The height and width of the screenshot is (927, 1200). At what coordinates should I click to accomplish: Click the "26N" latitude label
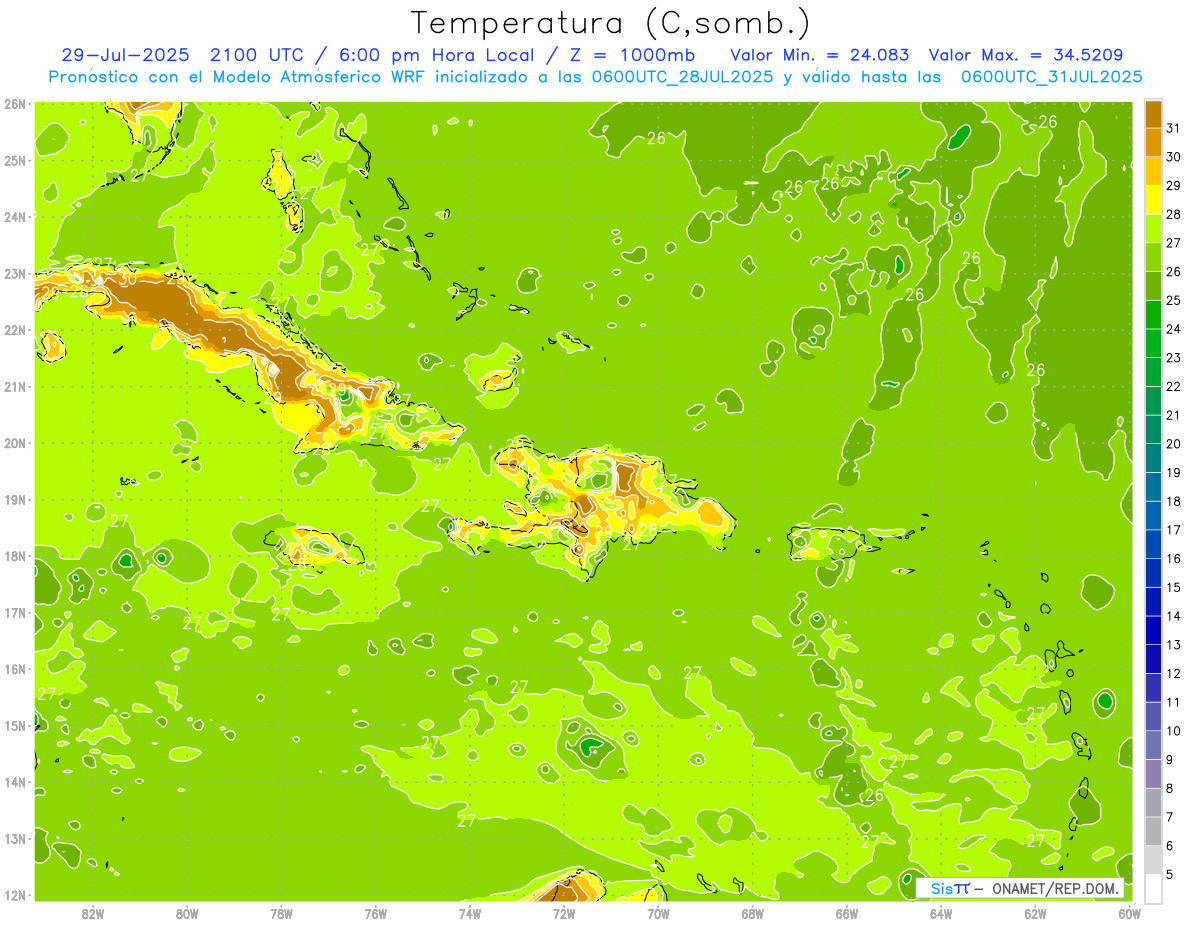tap(14, 104)
